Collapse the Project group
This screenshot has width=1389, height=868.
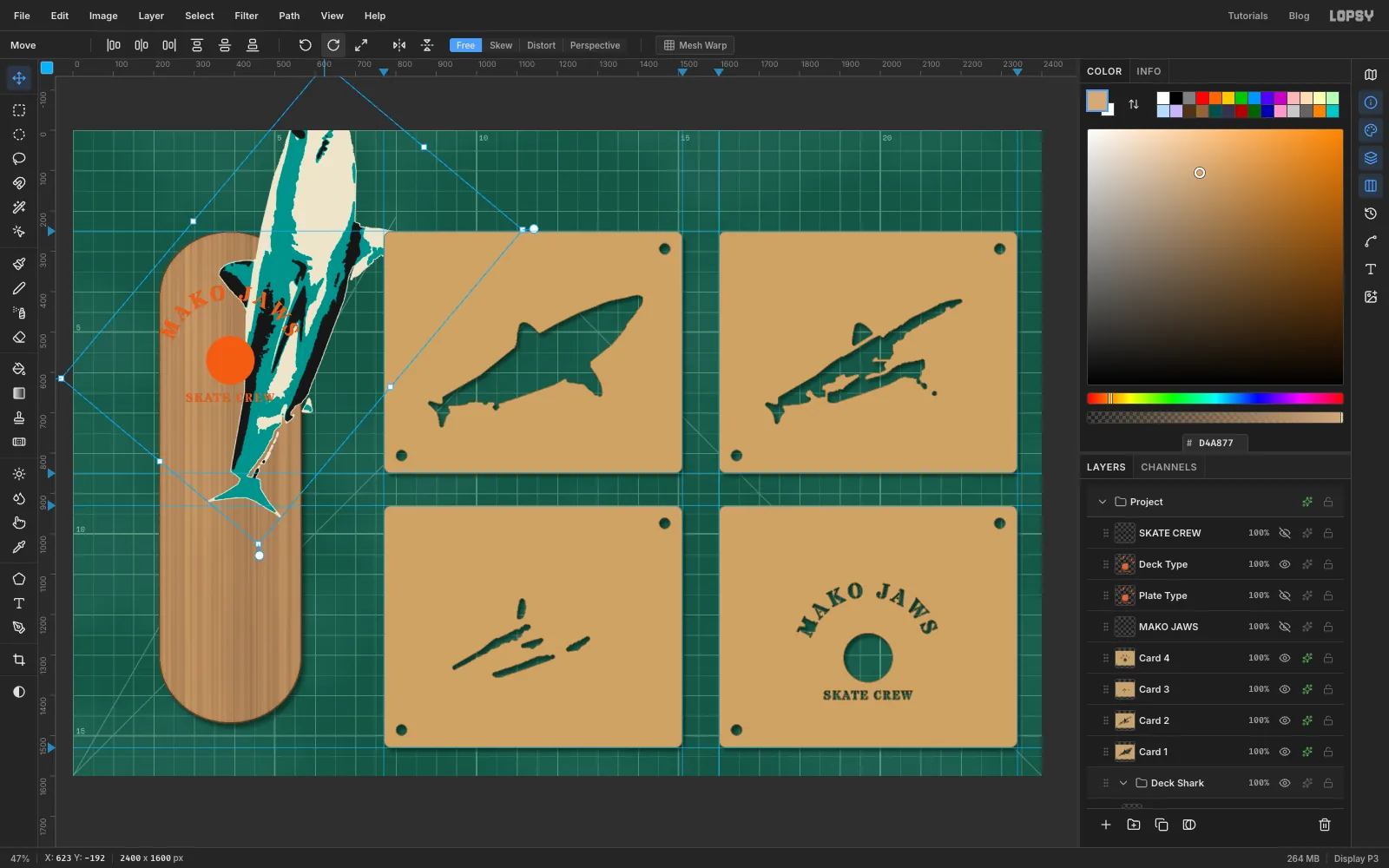tap(1103, 502)
